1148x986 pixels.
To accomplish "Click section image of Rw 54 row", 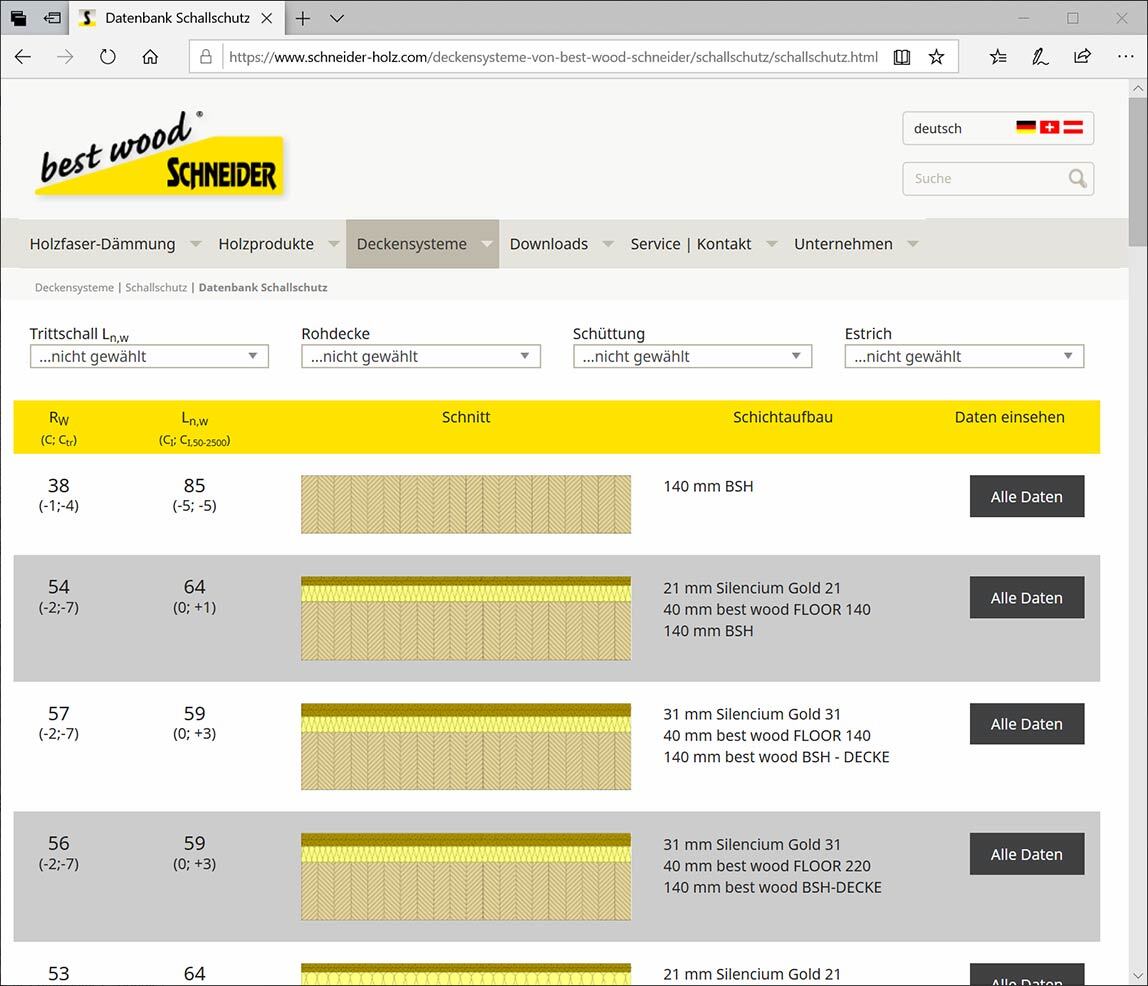I will [x=466, y=619].
